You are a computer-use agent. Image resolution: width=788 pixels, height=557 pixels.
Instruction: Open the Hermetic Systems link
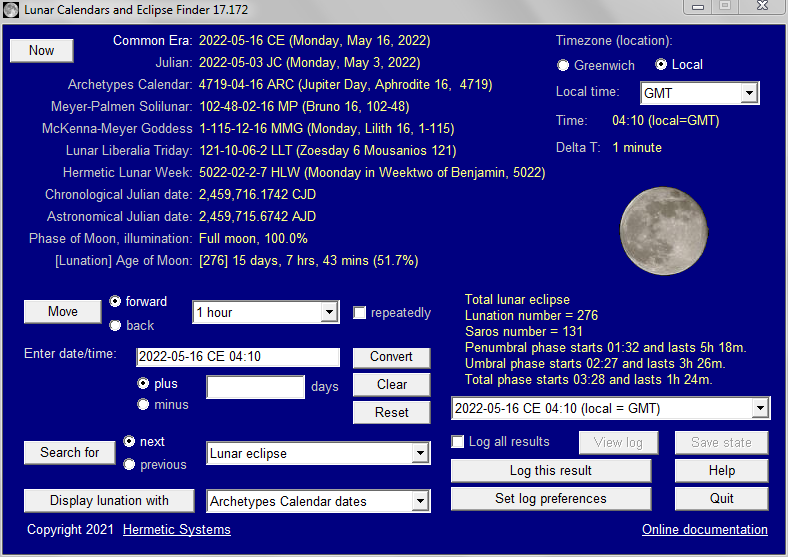tap(176, 529)
